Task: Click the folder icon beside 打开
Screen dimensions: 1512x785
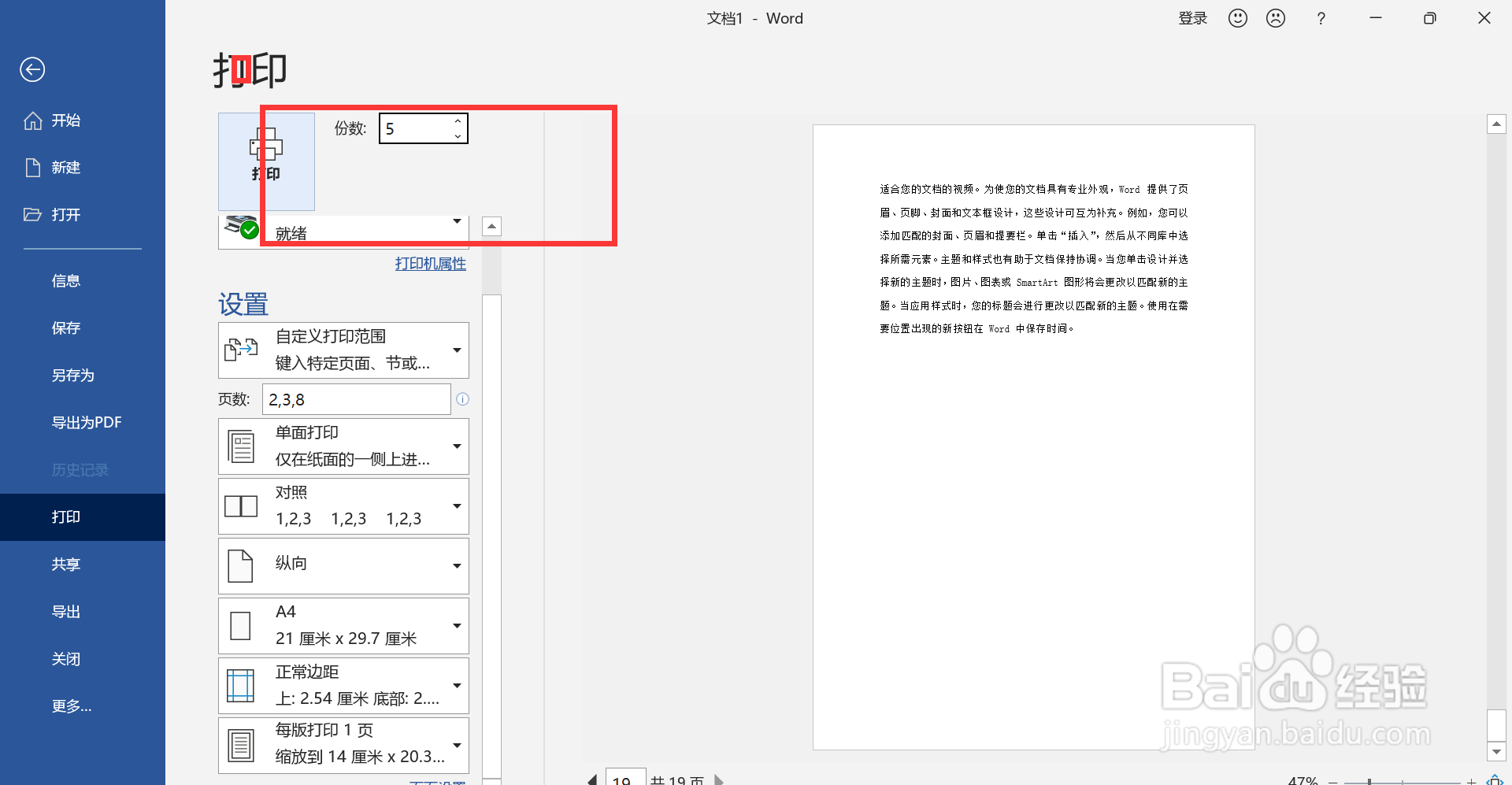Action: (33, 214)
